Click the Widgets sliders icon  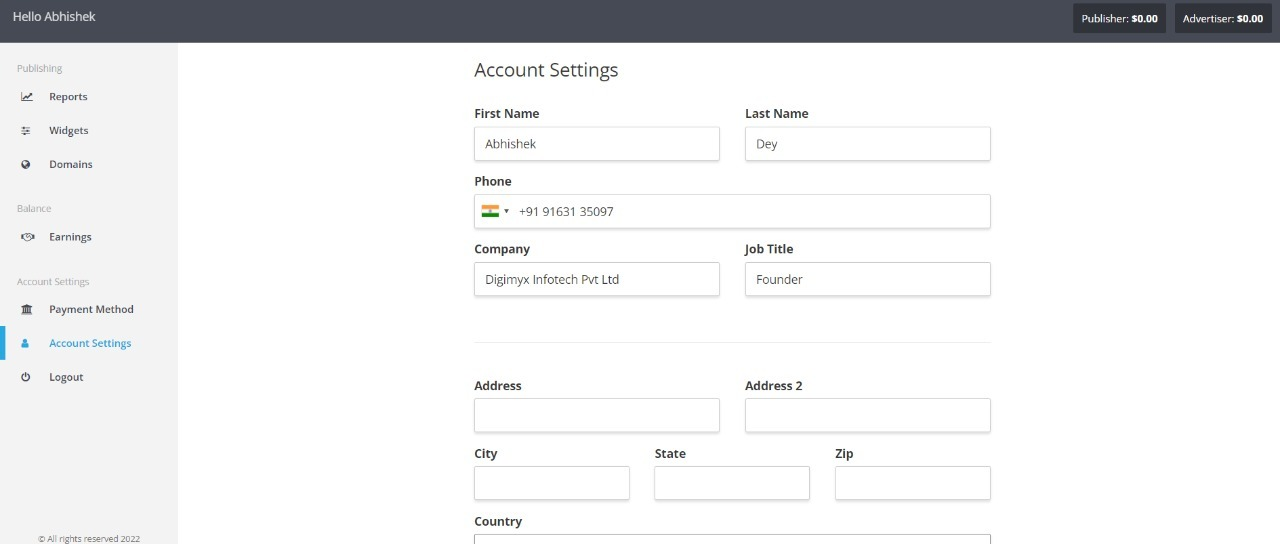26,131
